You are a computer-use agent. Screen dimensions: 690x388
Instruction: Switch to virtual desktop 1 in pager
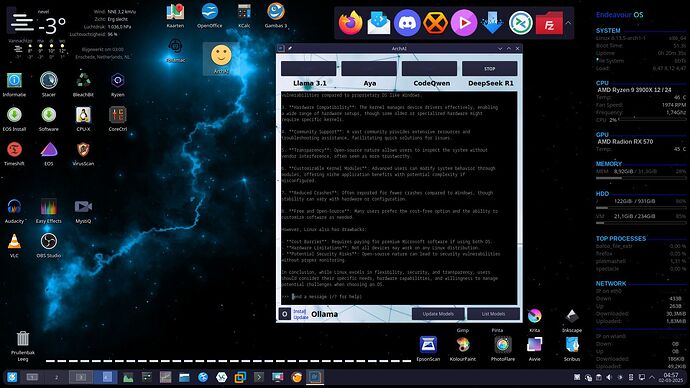coord(32,377)
